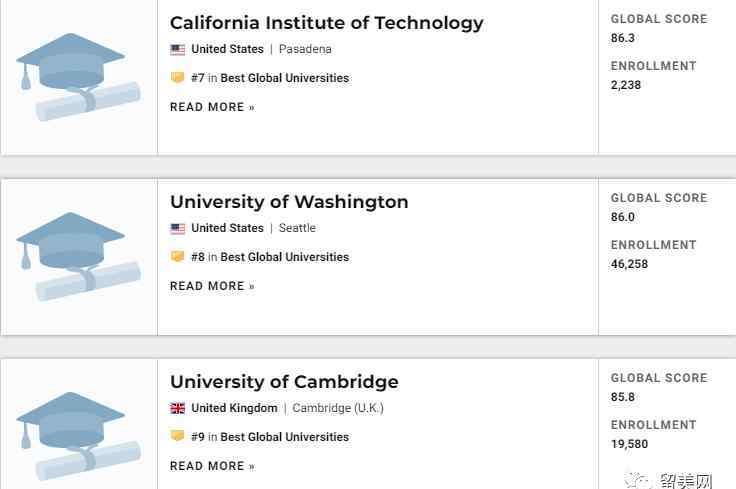Click READ MORE under California Institute of Technology
The image size is (736, 489).
pyautogui.click(x=212, y=107)
